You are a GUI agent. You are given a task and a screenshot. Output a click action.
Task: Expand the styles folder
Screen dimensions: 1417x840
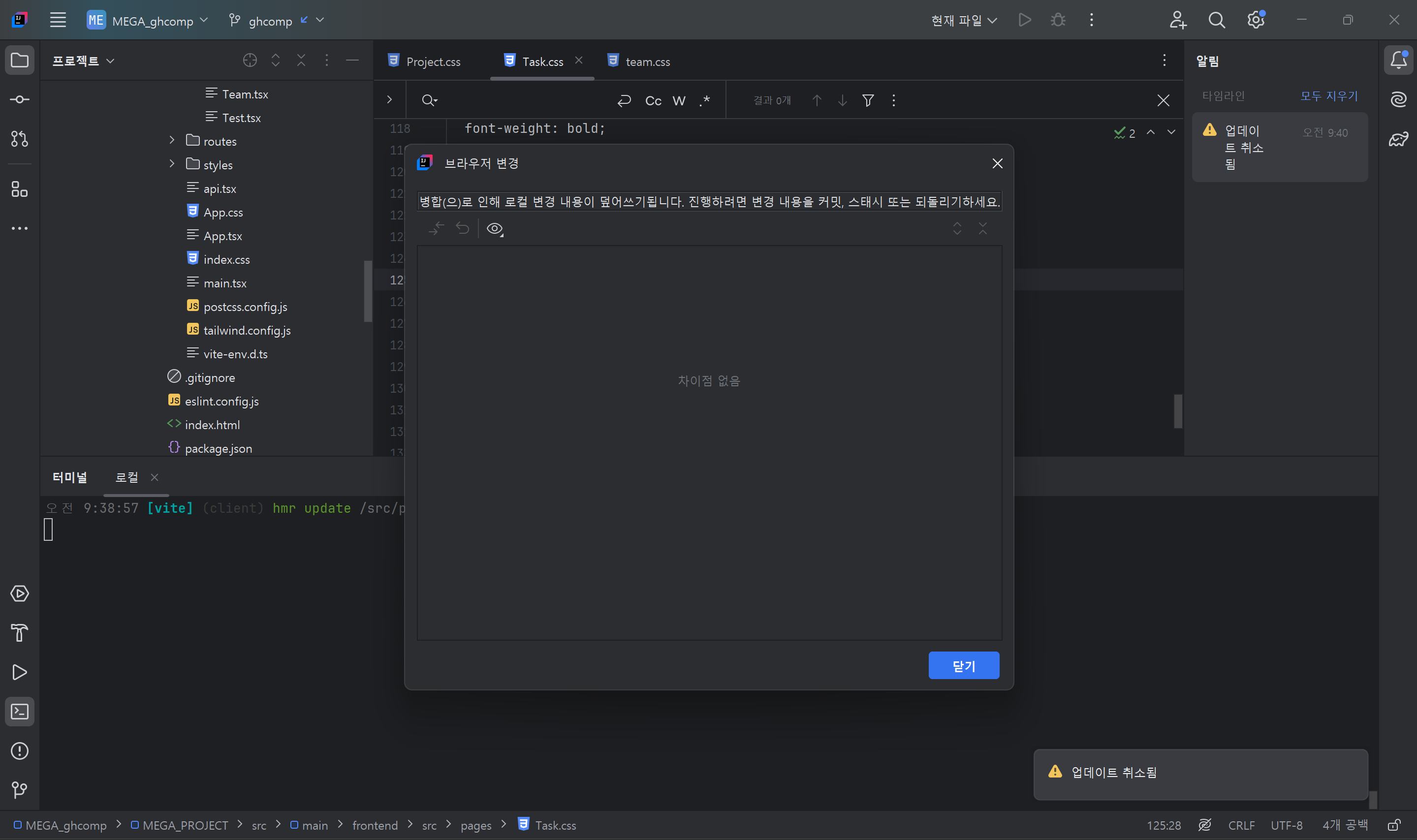[x=172, y=164]
